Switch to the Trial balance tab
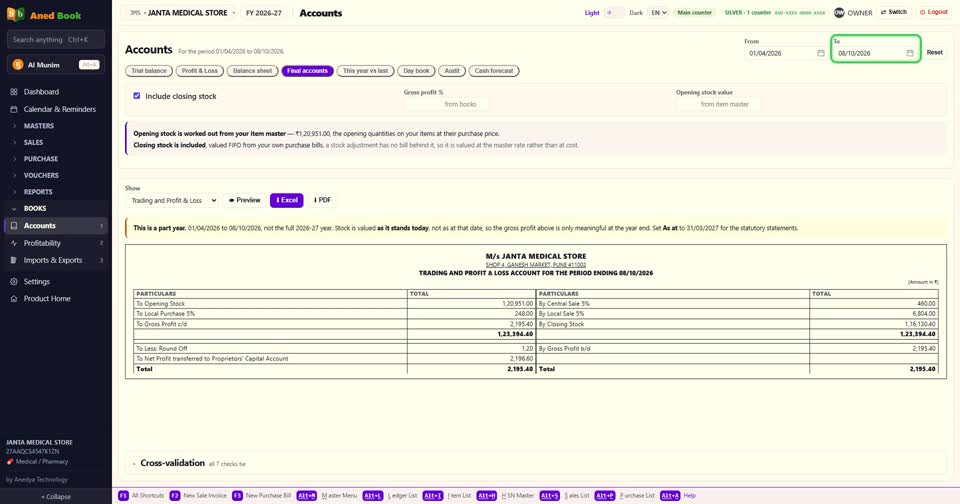This screenshot has height=504, width=960. [149, 71]
